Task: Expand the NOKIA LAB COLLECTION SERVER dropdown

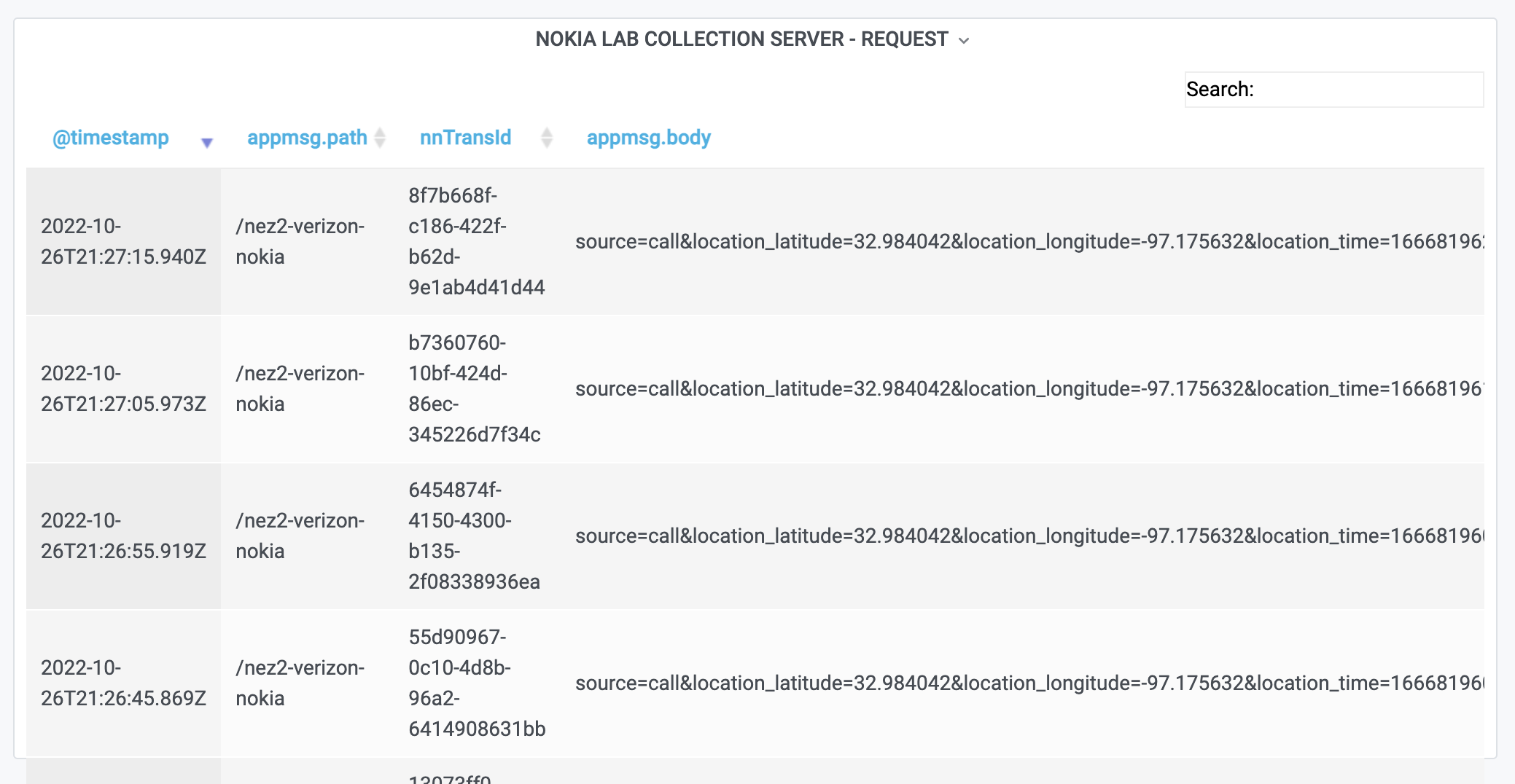Action: point(965,41)
